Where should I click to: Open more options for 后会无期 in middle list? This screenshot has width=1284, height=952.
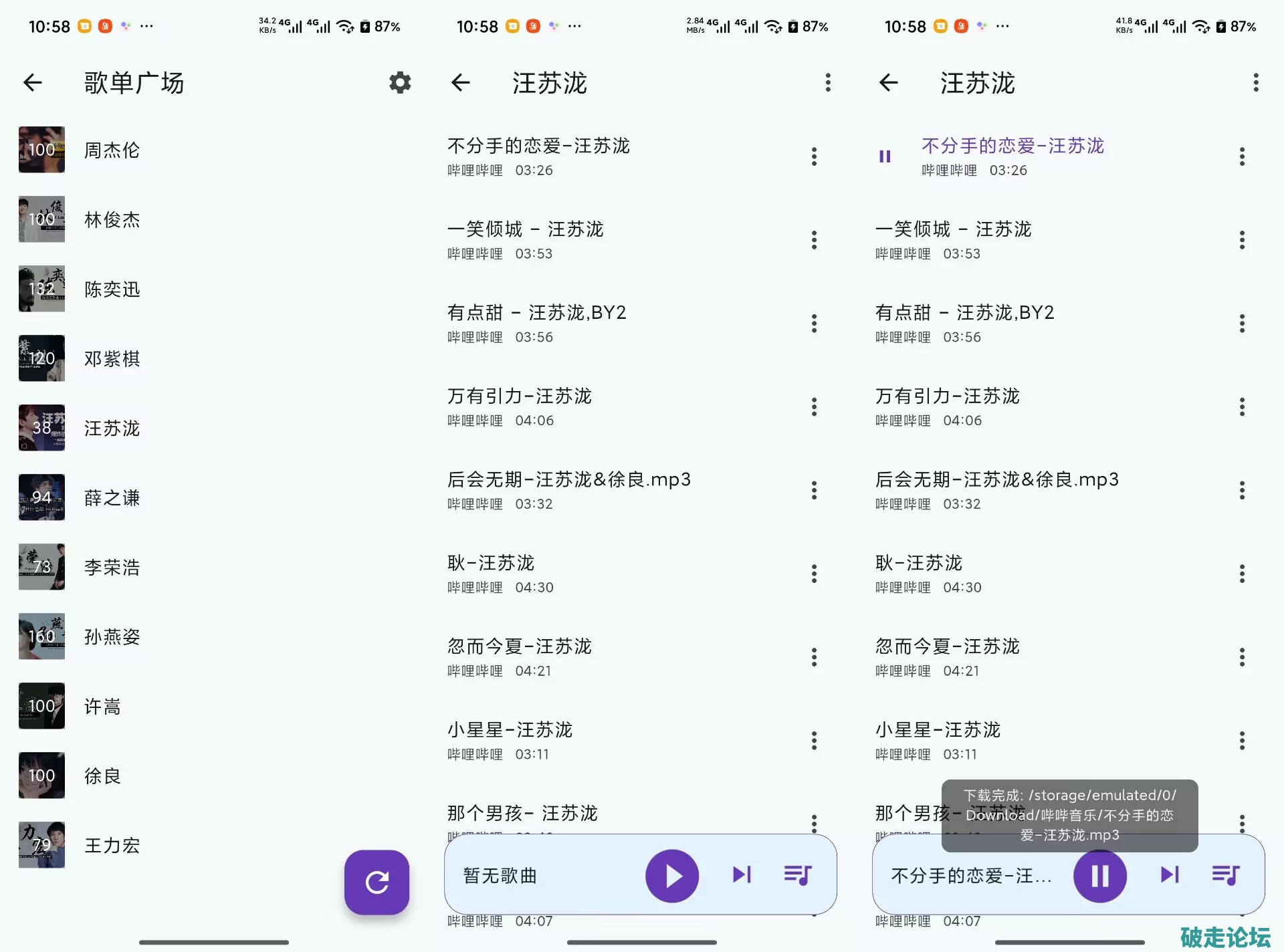click(x=814, y=491)
